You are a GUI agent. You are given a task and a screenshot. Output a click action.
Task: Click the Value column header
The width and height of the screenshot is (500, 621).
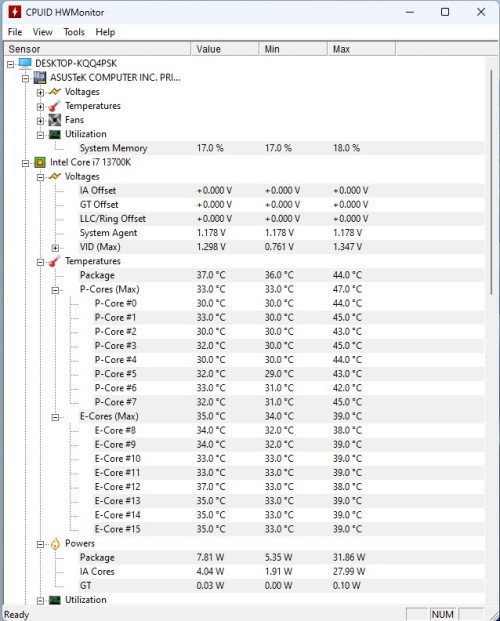pos(225,49)
